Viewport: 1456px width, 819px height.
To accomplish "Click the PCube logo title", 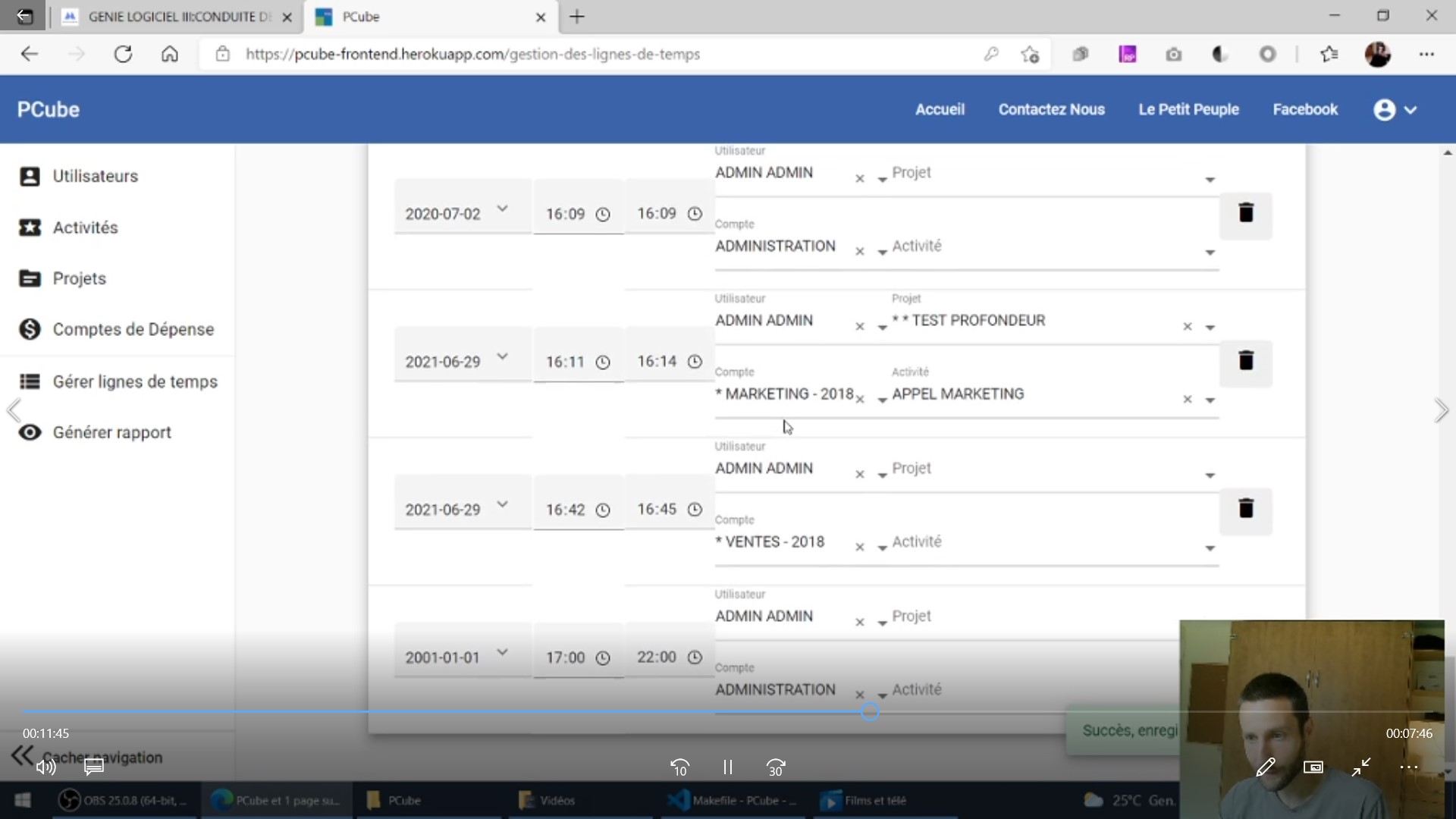I will 49,109.
